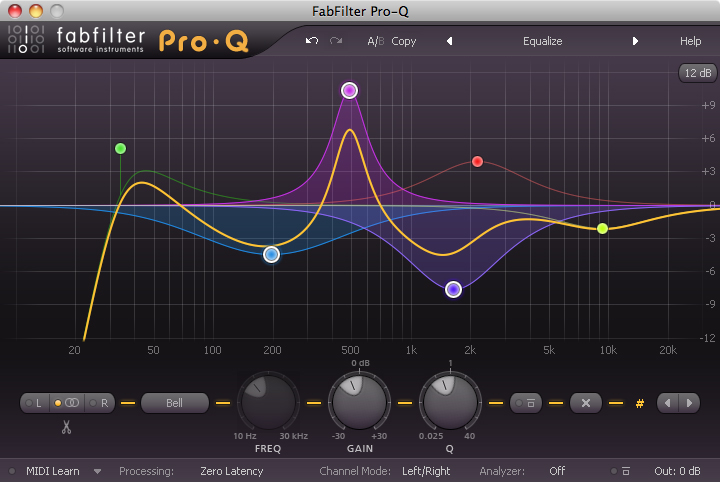720x482 pixels.
Task: Click the GAIN knob
Action: pos(358,403)
